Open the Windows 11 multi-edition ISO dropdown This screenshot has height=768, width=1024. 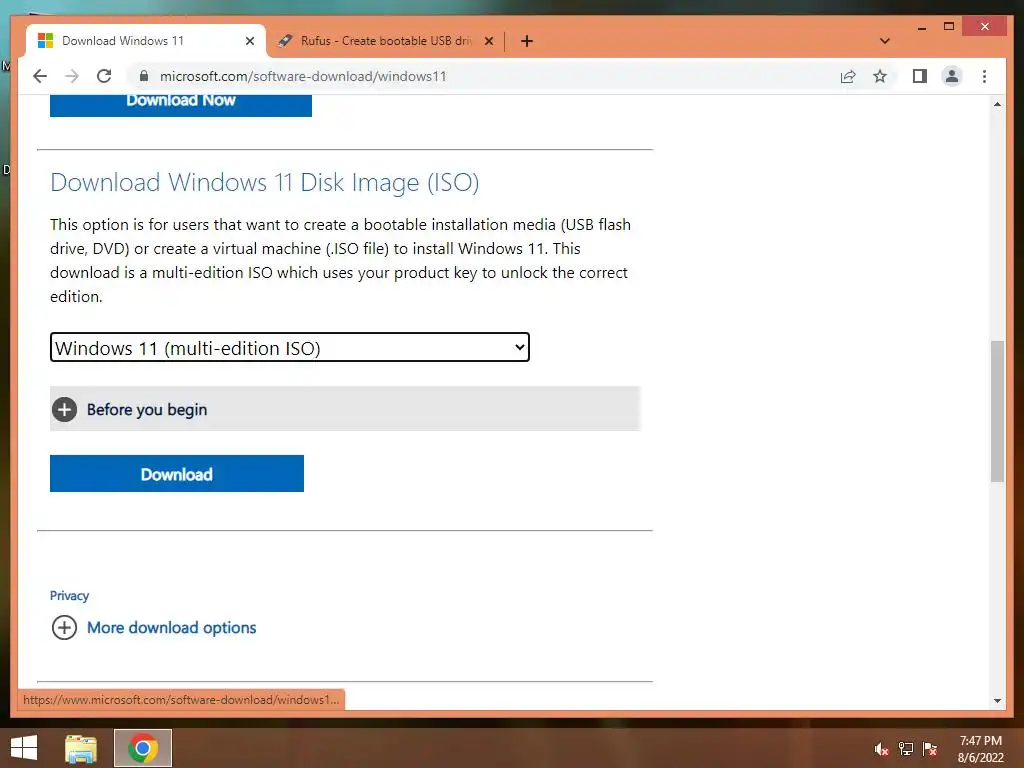click(x=289, y=347)
